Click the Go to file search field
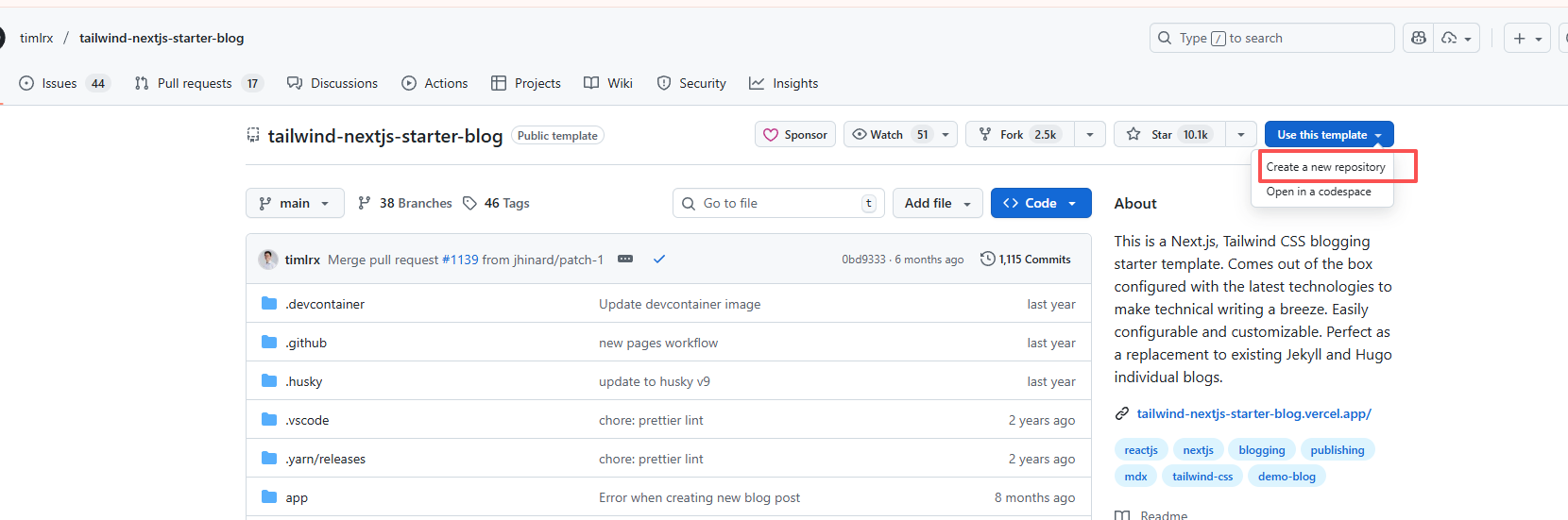The width and height of the screenshot is (1568, 520). coord(777,203)
